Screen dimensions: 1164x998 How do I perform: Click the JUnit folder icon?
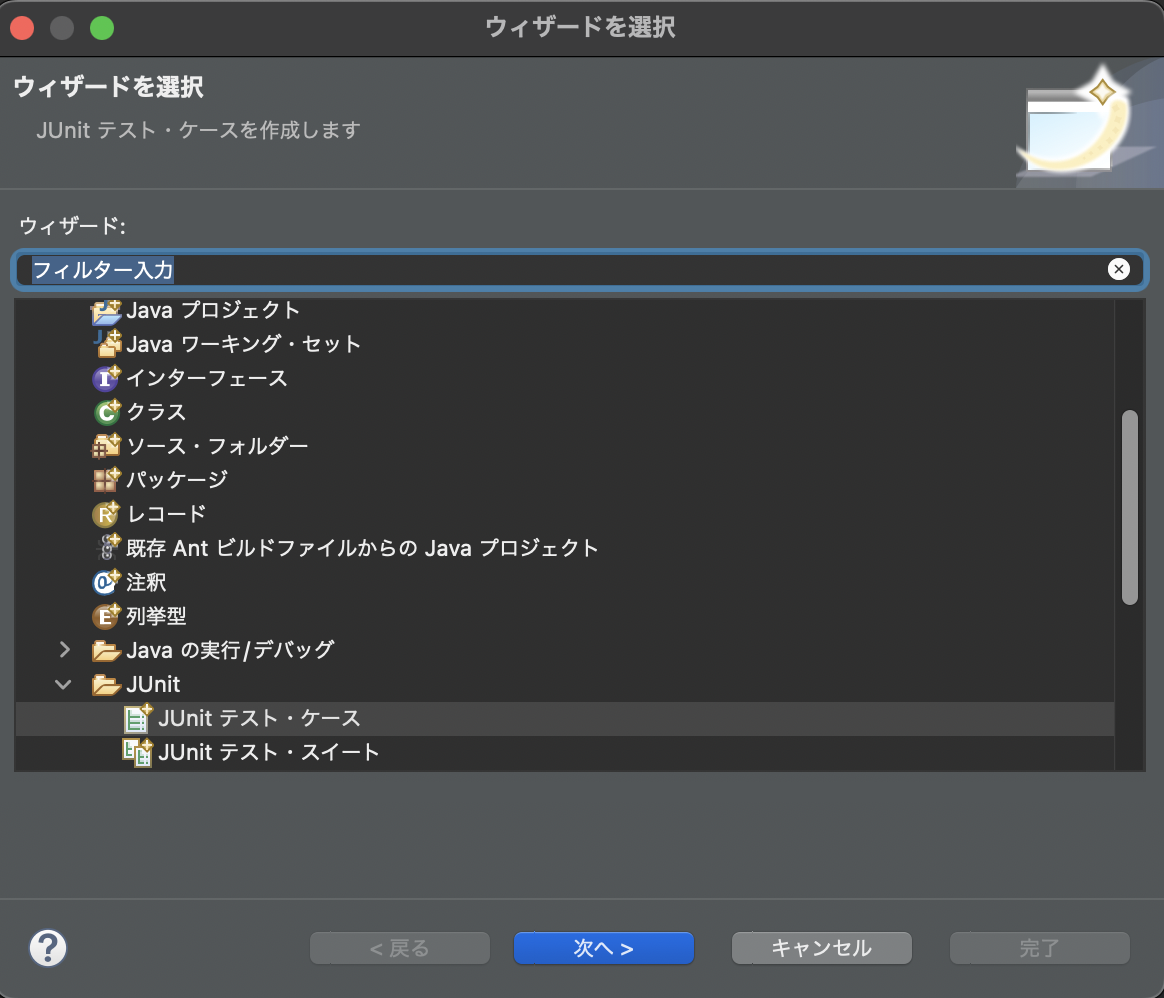click(x=106, y=685)
